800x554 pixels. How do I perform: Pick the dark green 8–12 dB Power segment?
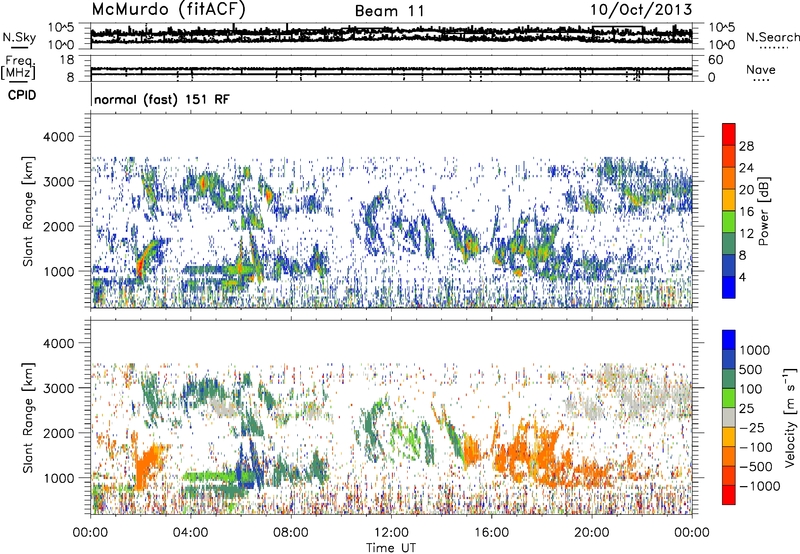[729, 243]
